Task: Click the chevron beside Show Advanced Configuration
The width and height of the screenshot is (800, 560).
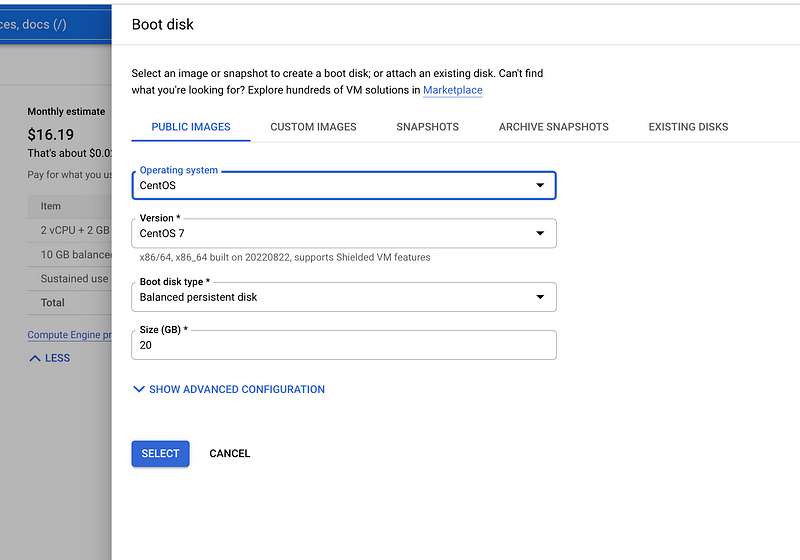Action: 139,390
